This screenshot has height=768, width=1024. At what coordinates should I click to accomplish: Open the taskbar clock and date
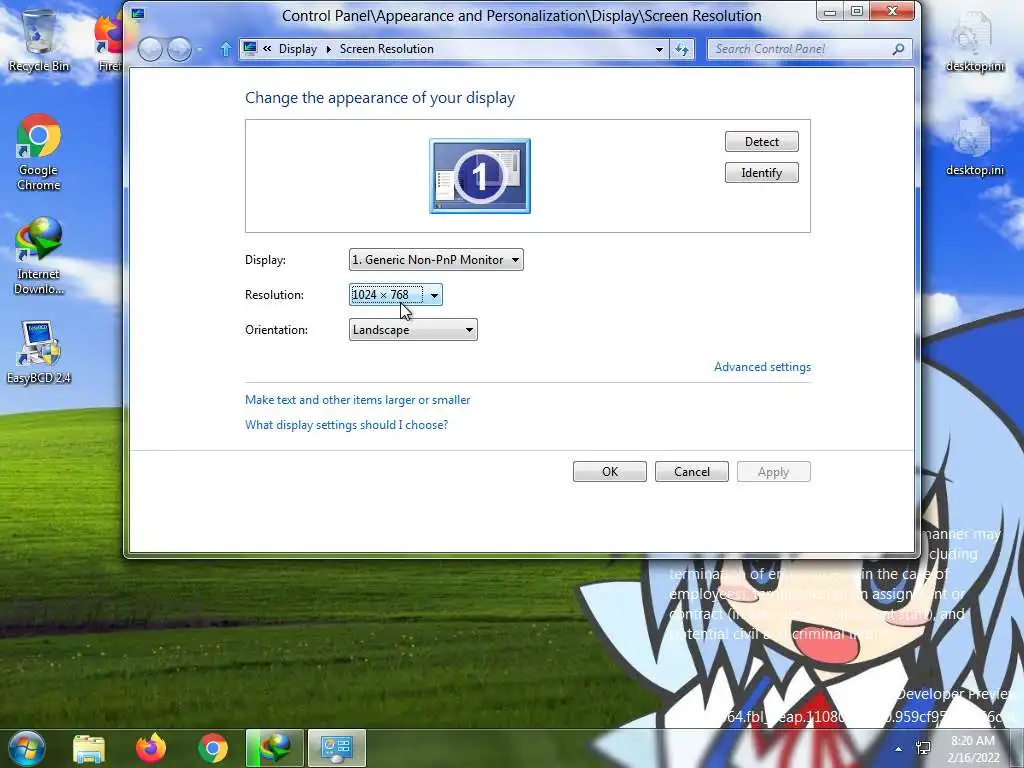coord(973,749)
